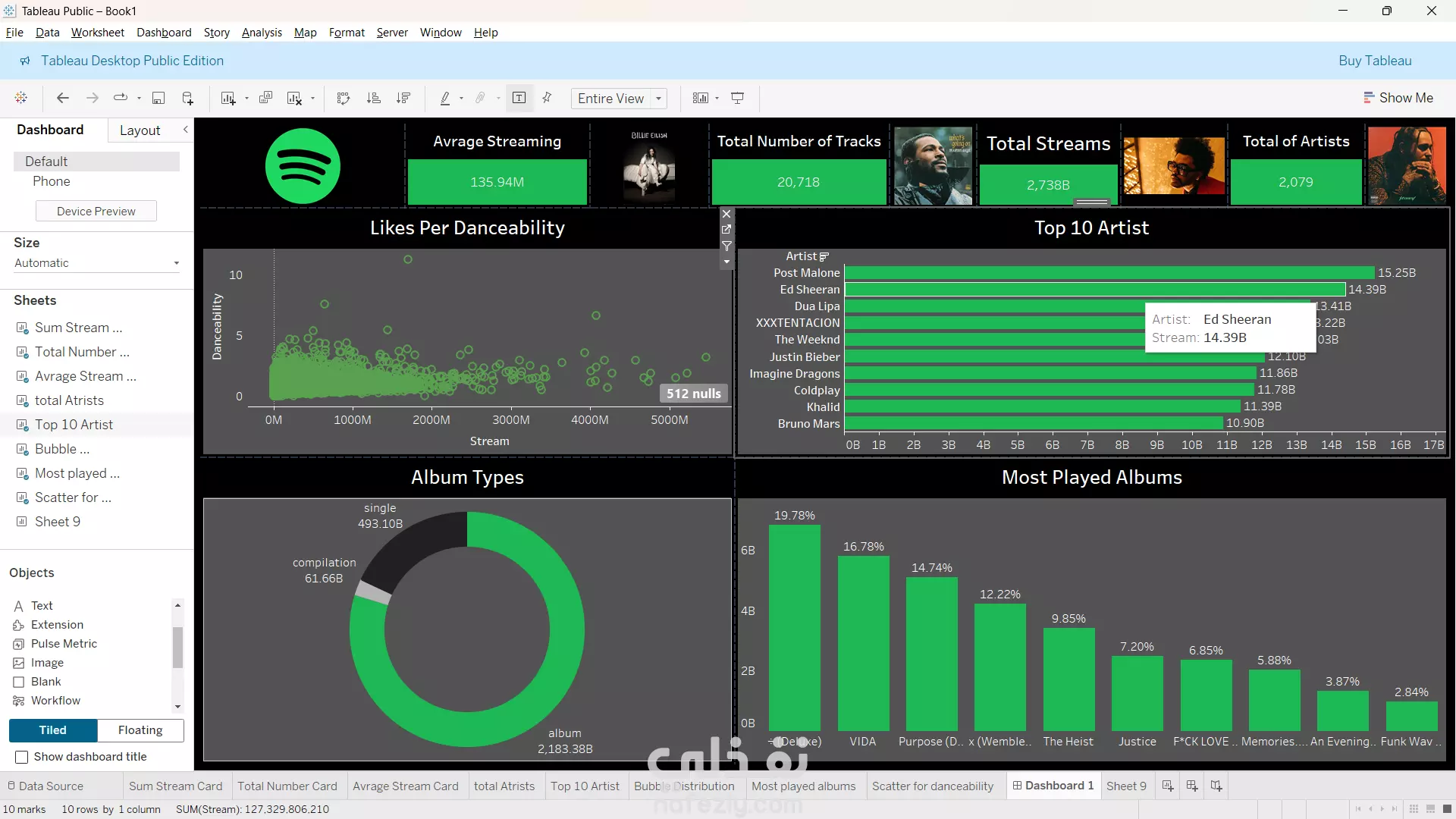Expand the Redo options dropdown arrow

[139, 99]
